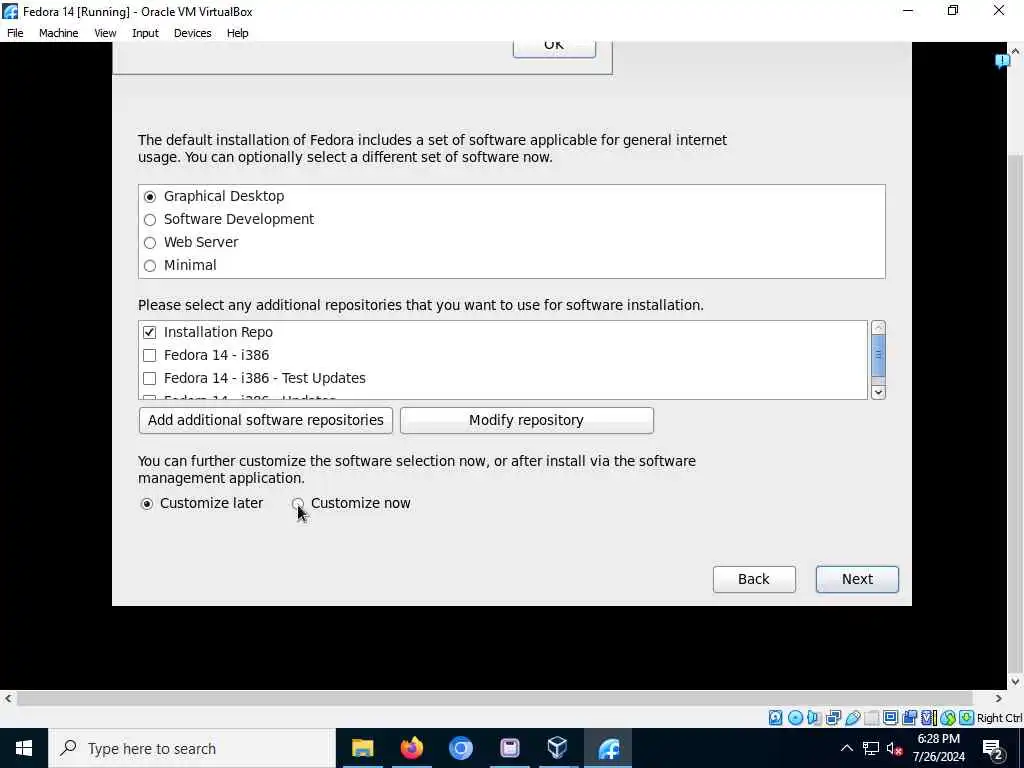Click the audio status icon in VirtualBox status bar
The image size is (1024, 768).
[814, 718]
